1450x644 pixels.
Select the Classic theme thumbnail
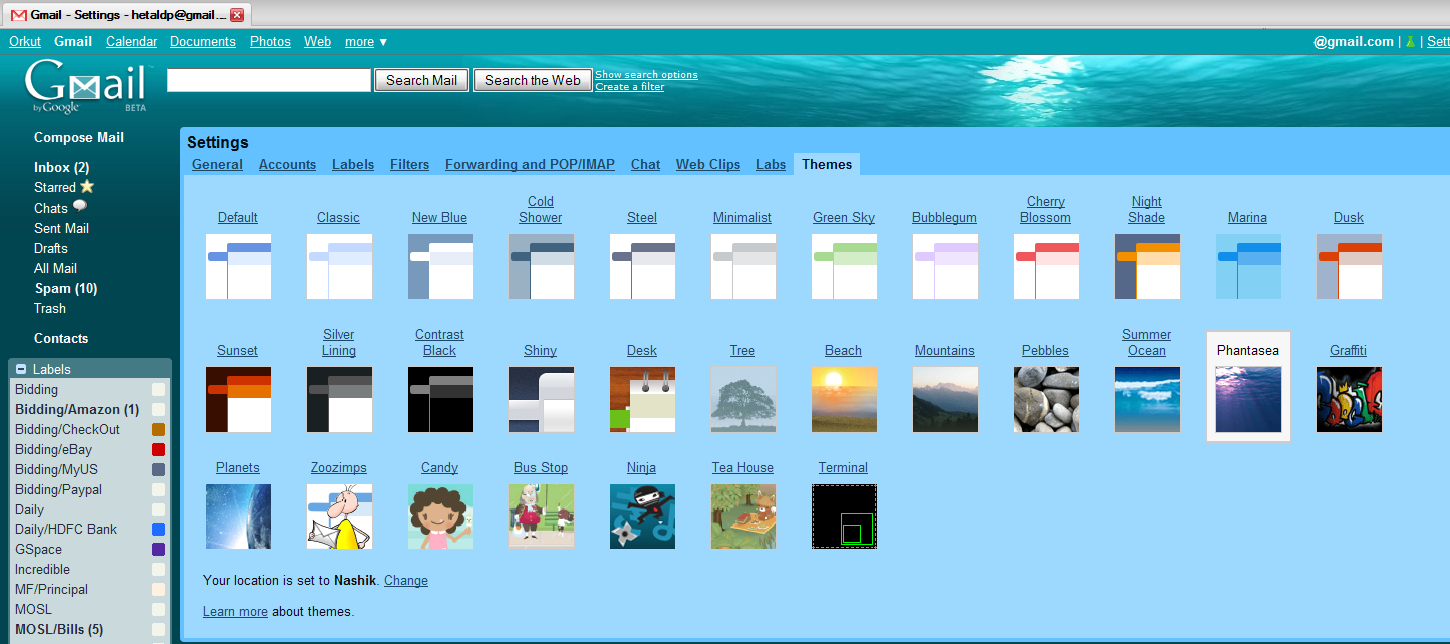pyautogui.click(x=339, y=267)
